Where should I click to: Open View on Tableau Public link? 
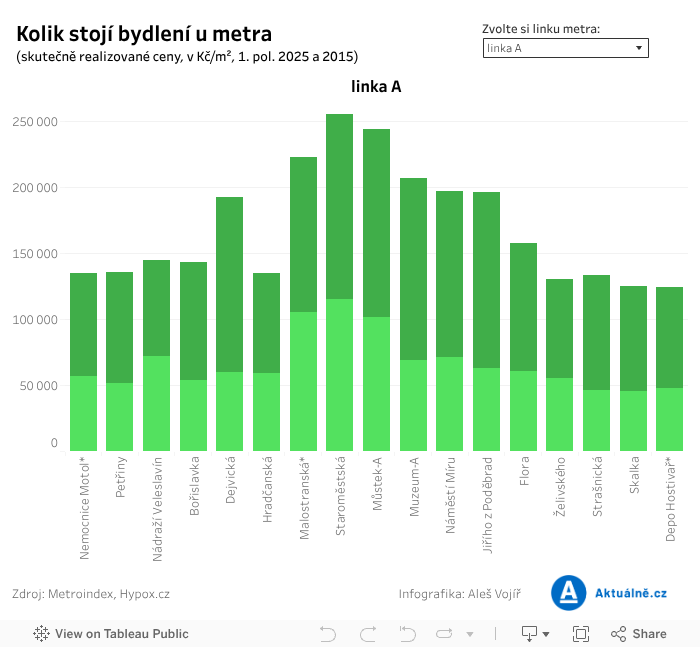(111, 634)
